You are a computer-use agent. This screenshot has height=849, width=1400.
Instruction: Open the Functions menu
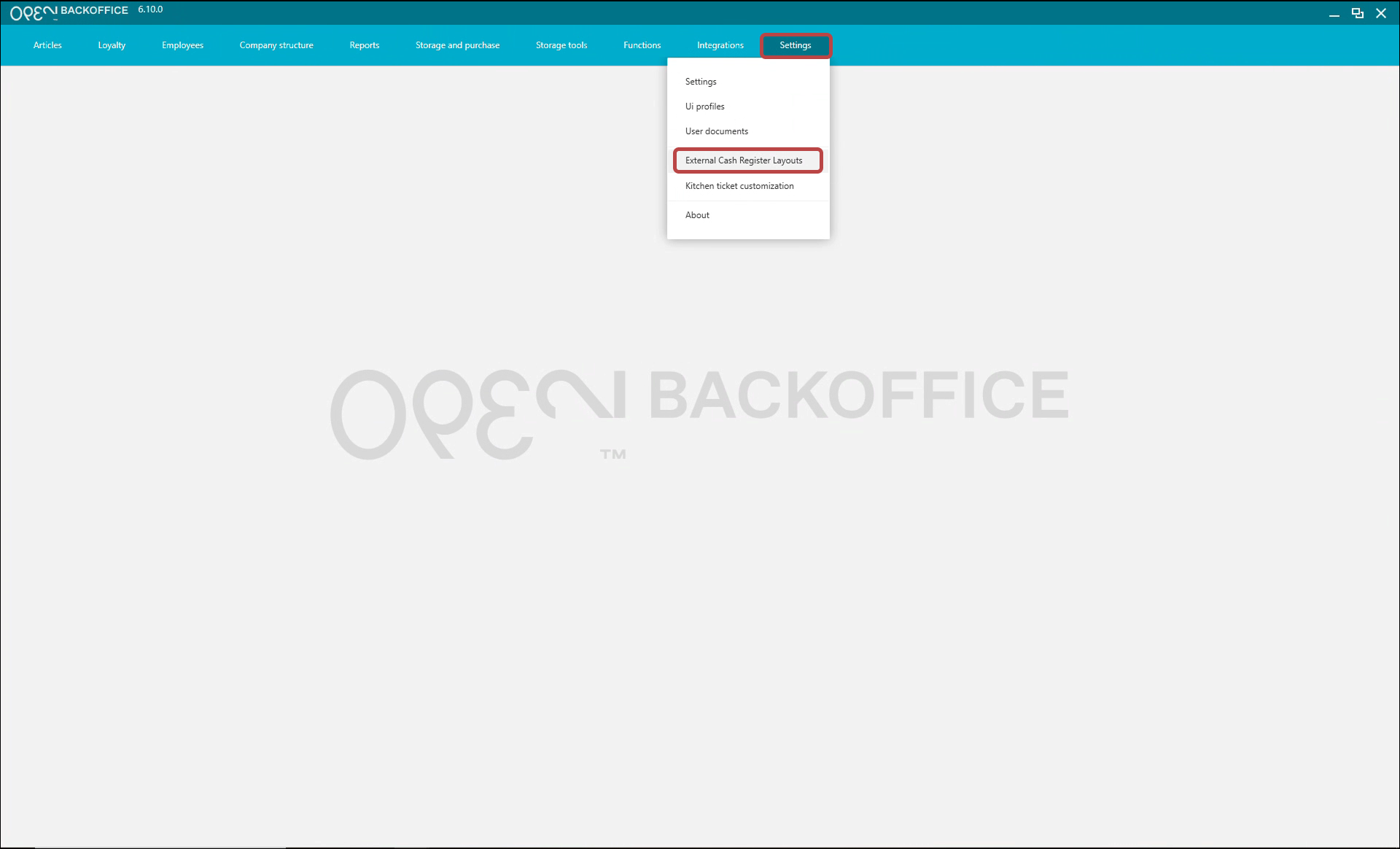(642, 45)
